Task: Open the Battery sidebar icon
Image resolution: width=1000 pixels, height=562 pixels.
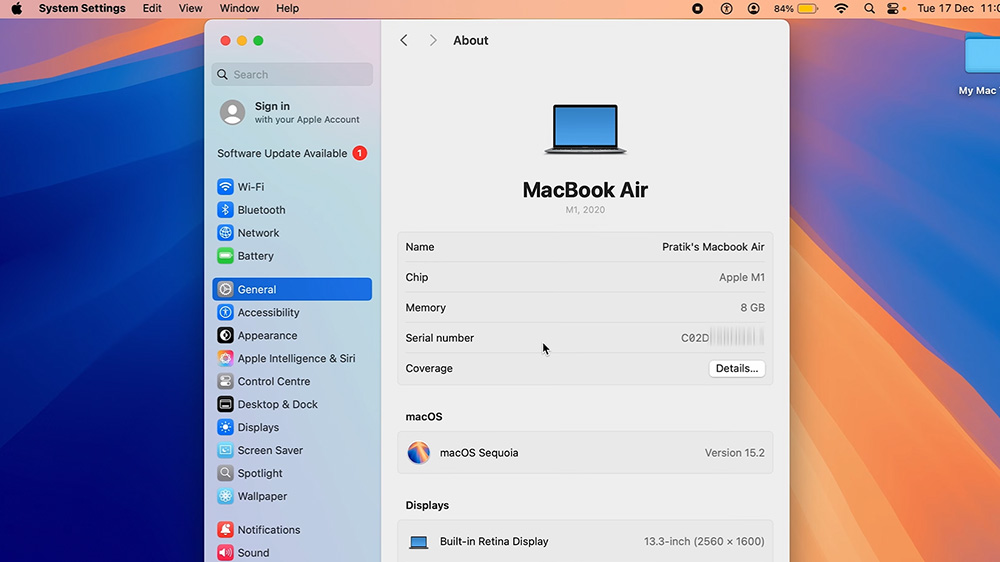Action: pos(225,256)
